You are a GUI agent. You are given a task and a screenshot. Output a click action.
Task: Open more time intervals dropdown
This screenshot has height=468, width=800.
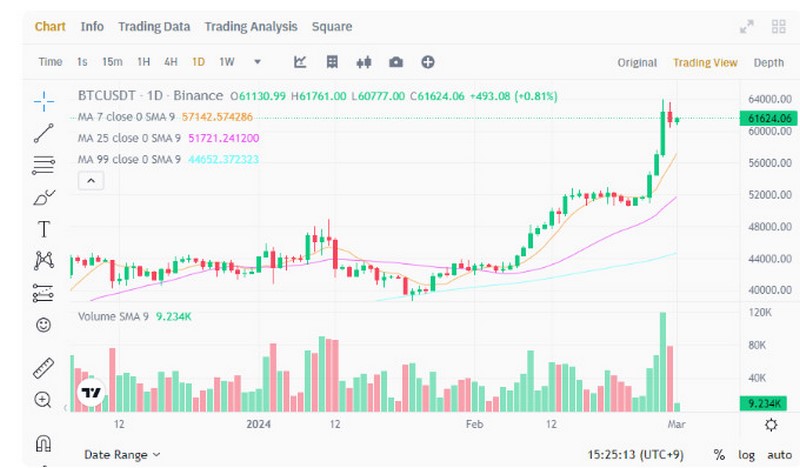[x=258, y=62]
